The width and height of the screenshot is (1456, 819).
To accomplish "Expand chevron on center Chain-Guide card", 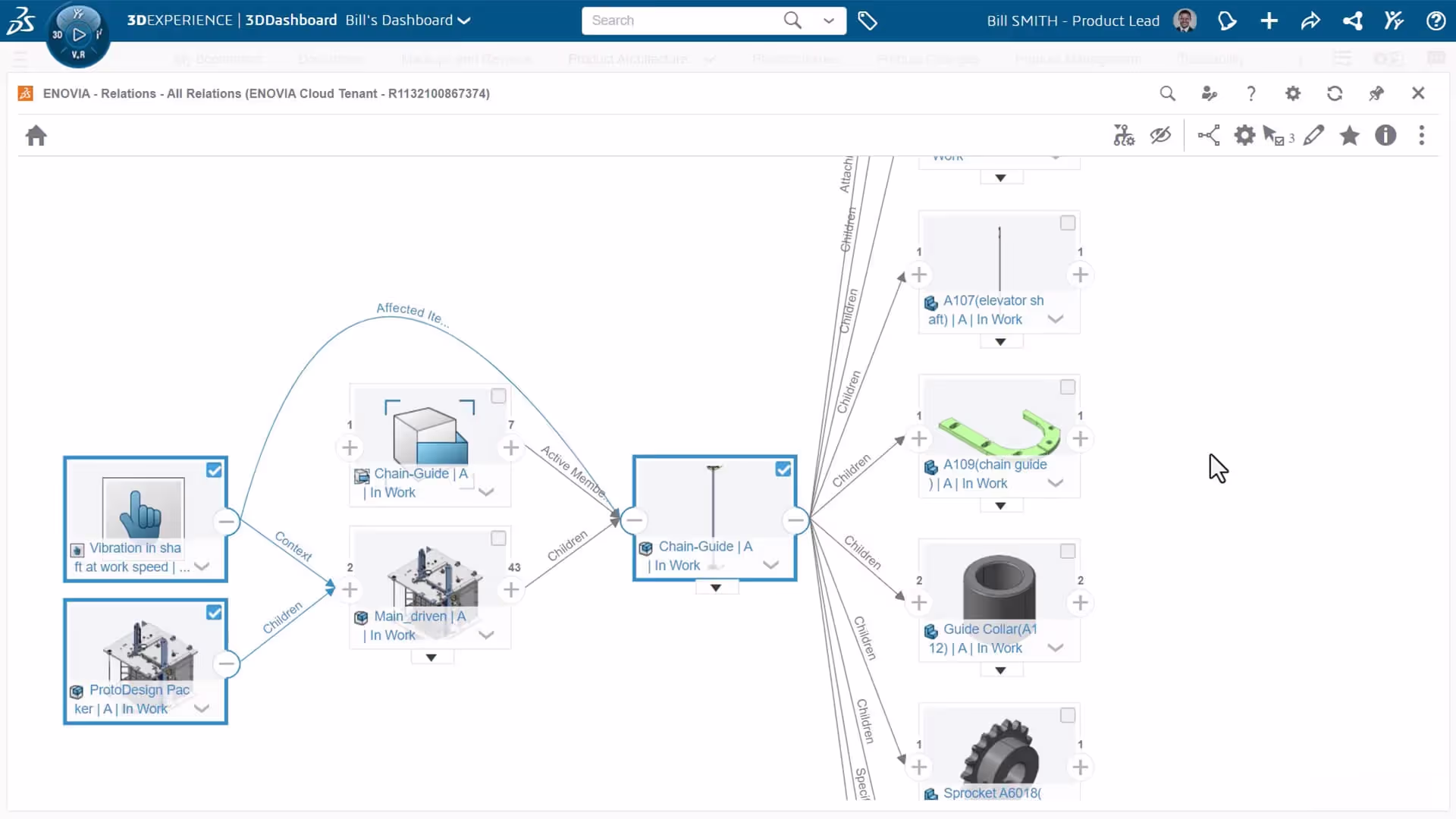I will click(x=771, y=565).
